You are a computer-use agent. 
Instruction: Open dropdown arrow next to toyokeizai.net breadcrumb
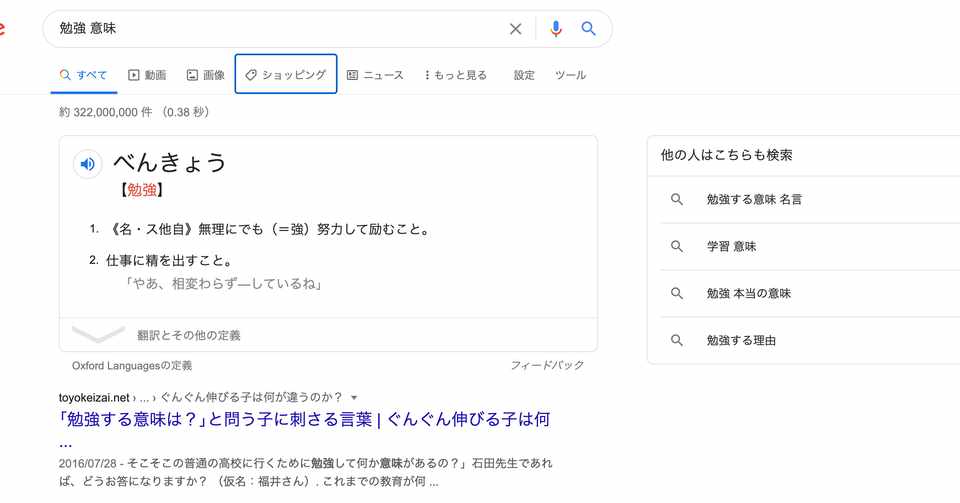point(354,397)
